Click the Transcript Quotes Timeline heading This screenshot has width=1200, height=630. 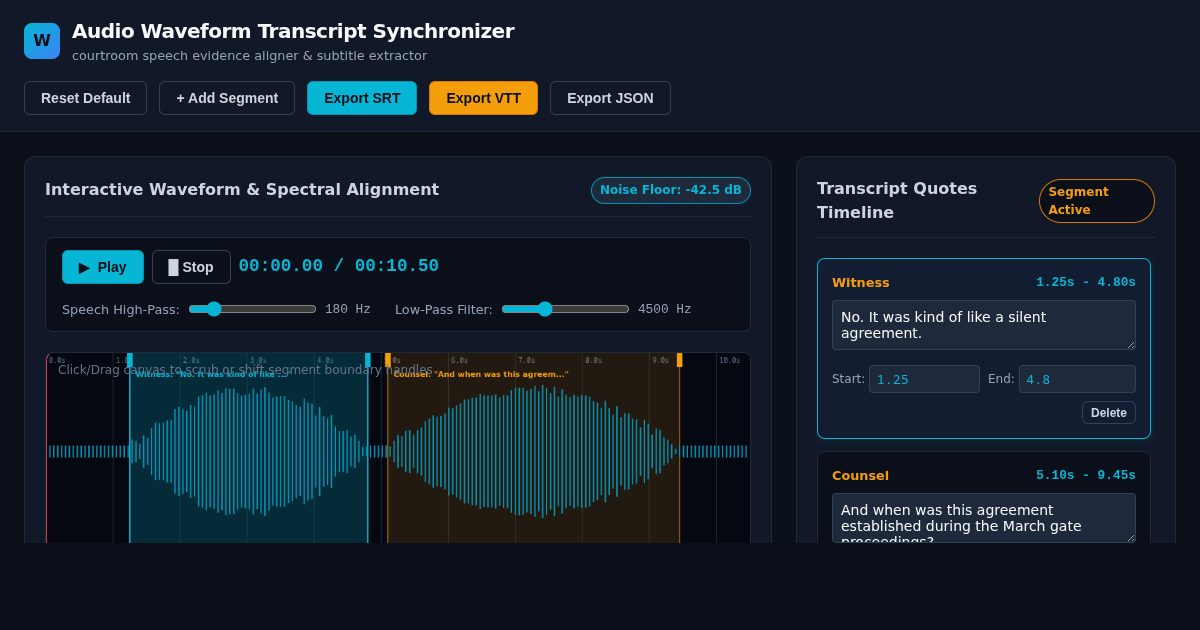[x=897, y=200]
